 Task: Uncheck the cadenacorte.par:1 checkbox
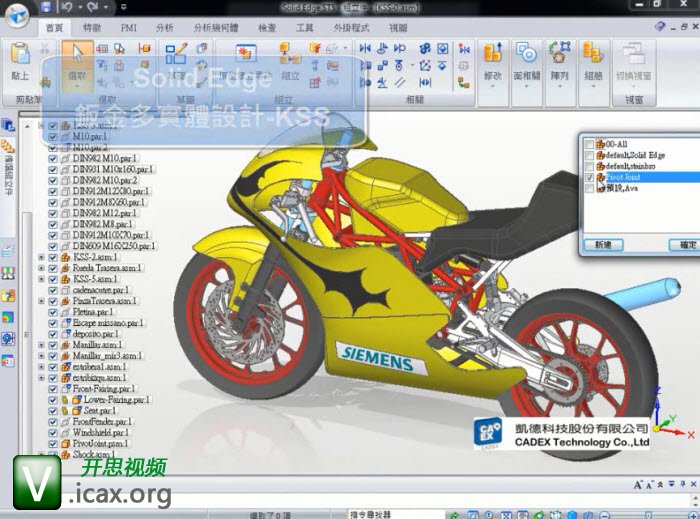pyautogui.click(x=53, y=291)
